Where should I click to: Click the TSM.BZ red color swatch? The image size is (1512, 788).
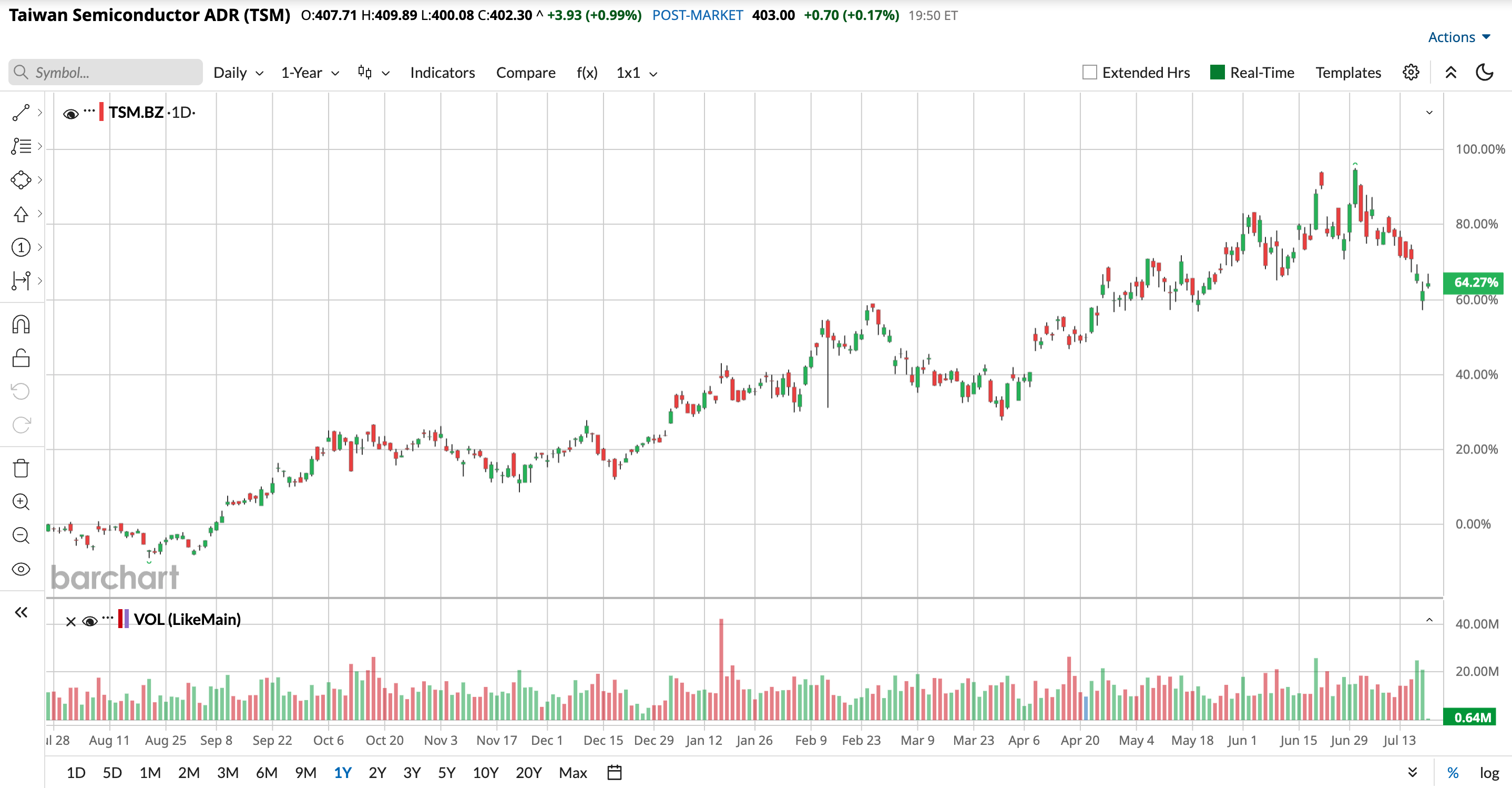(x=101, y=112)
